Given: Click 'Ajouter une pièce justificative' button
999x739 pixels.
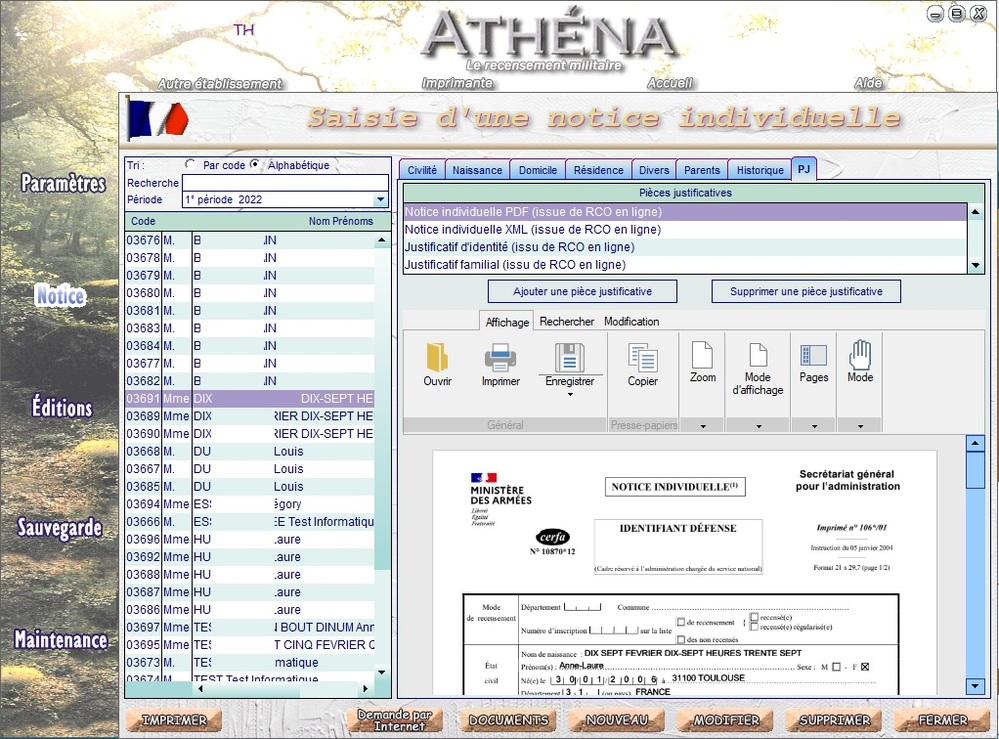Looking at the screenshot, I should click(582, 292).
